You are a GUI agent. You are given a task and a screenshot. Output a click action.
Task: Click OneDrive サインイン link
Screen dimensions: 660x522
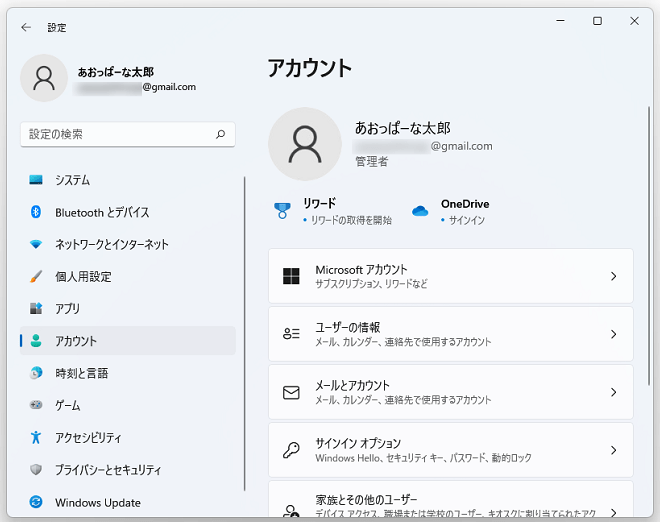(x=466, y=220)
